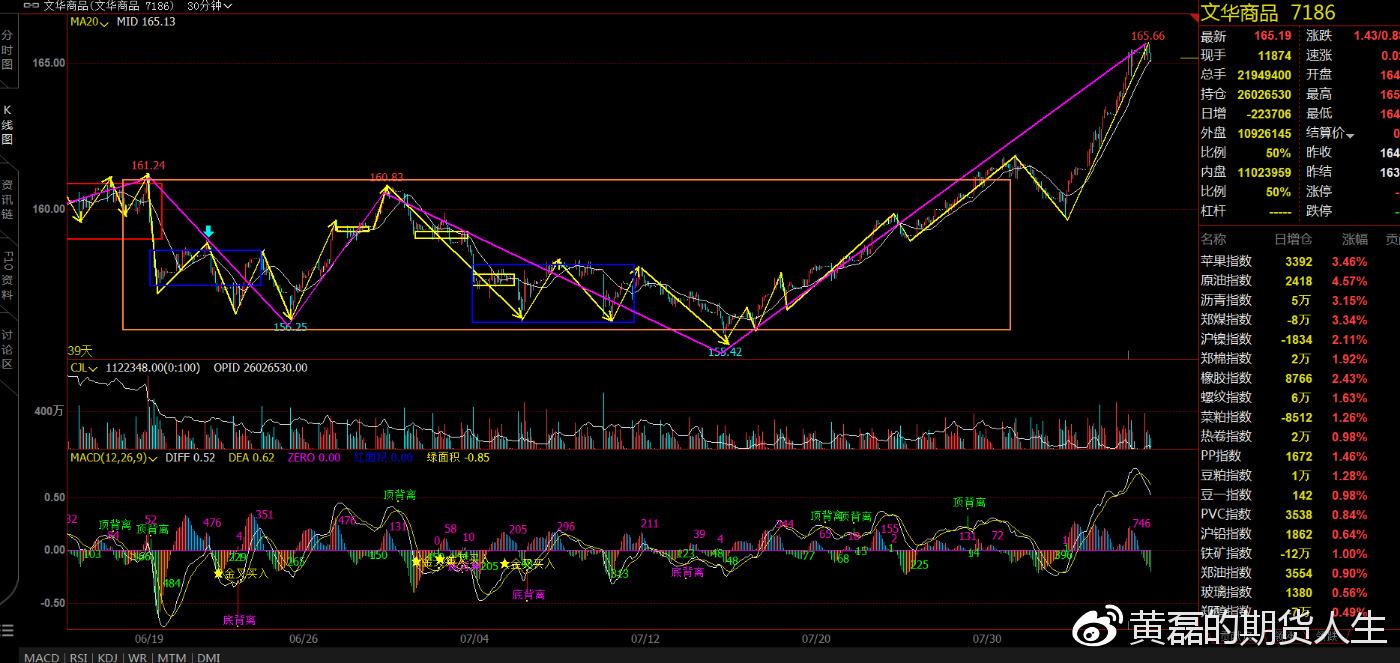Switch to KDJ indicator tab

(x=109, y=657)
